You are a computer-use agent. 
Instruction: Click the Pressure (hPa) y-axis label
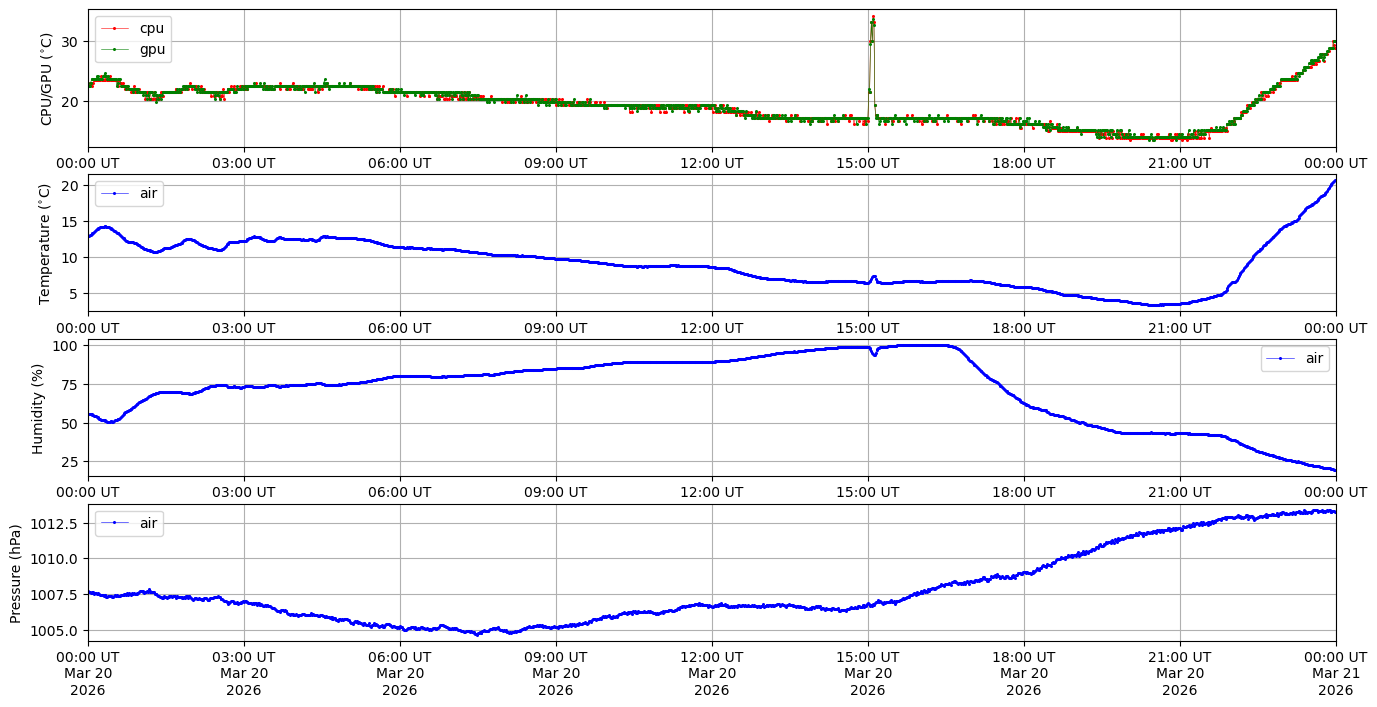[x=15, y=573]
